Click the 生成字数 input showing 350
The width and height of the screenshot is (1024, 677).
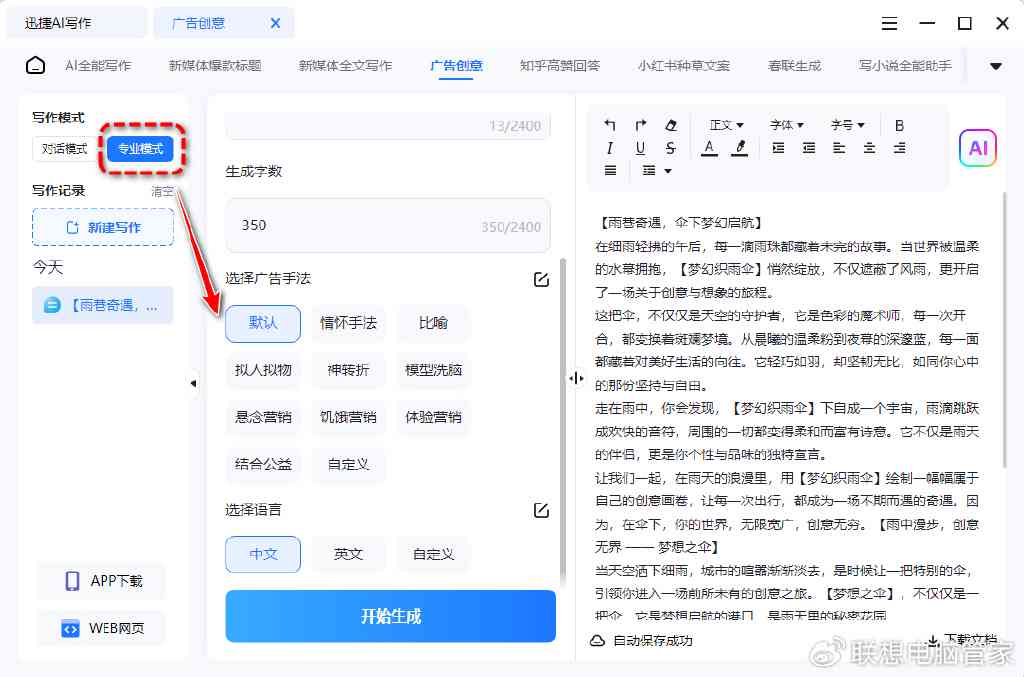pyautogui.click(x=388, y=225)
